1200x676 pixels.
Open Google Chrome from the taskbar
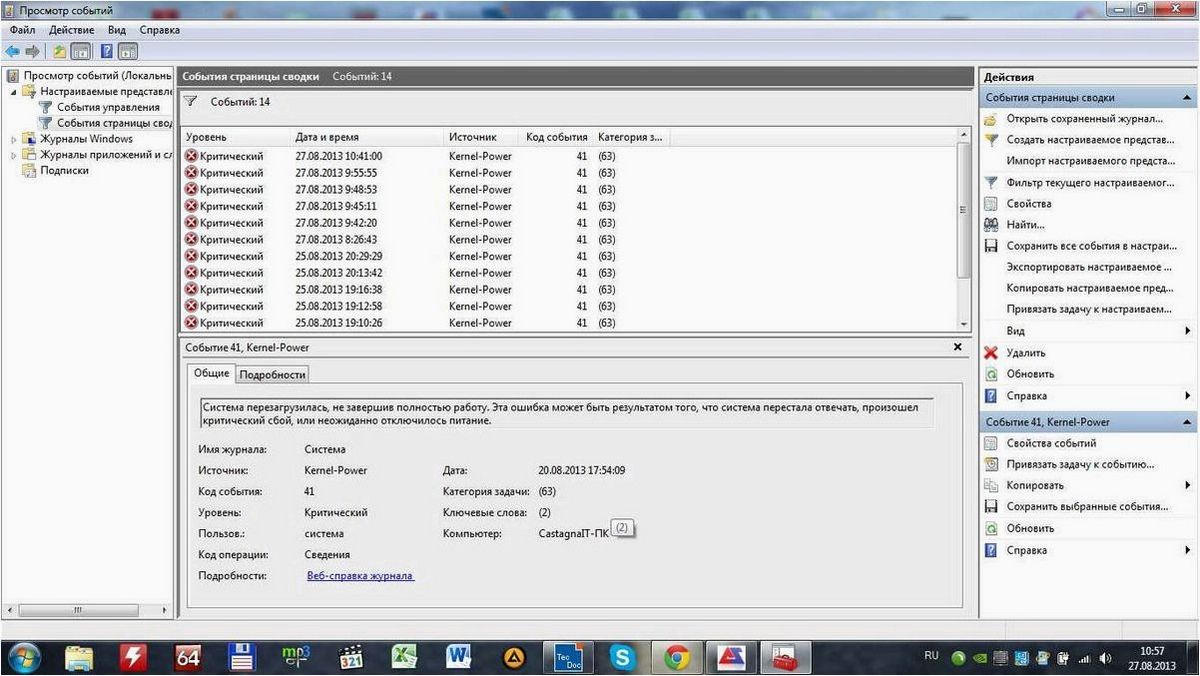pyautogui.click(x=677, y=657)
